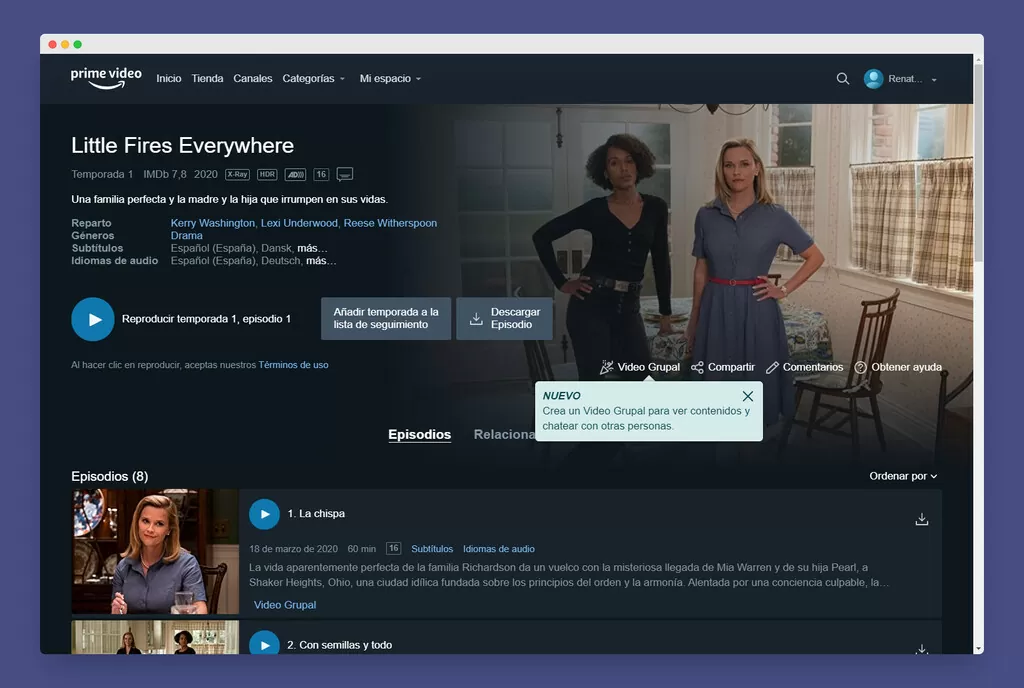Screen dimensions: 1024x688
Task: Open the search magnifier icon
Action: (x=842, y=79)
